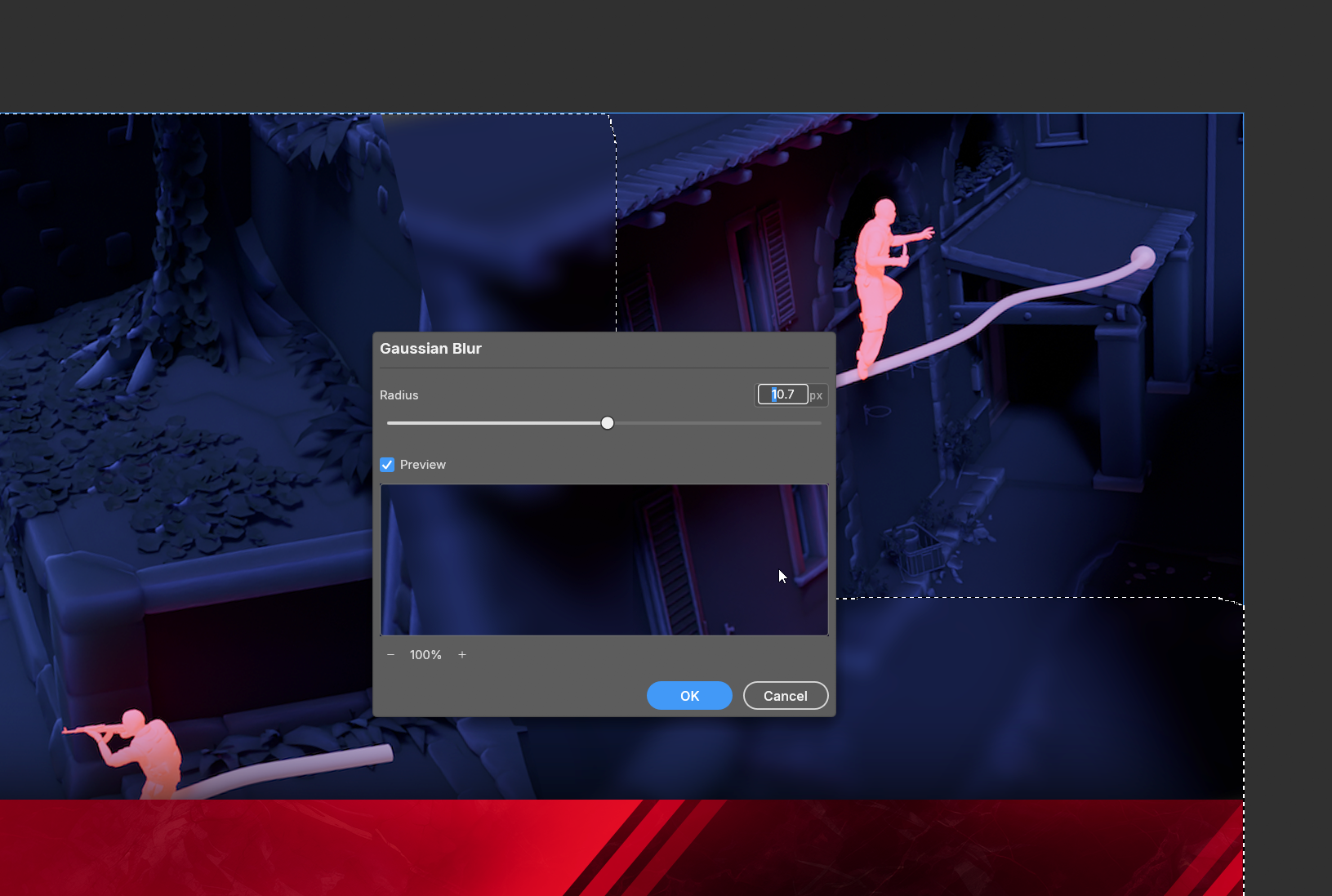This screenshot has width=1332, height=896.
Task: Click the Radius value input field
Action: tap(782, 395)
